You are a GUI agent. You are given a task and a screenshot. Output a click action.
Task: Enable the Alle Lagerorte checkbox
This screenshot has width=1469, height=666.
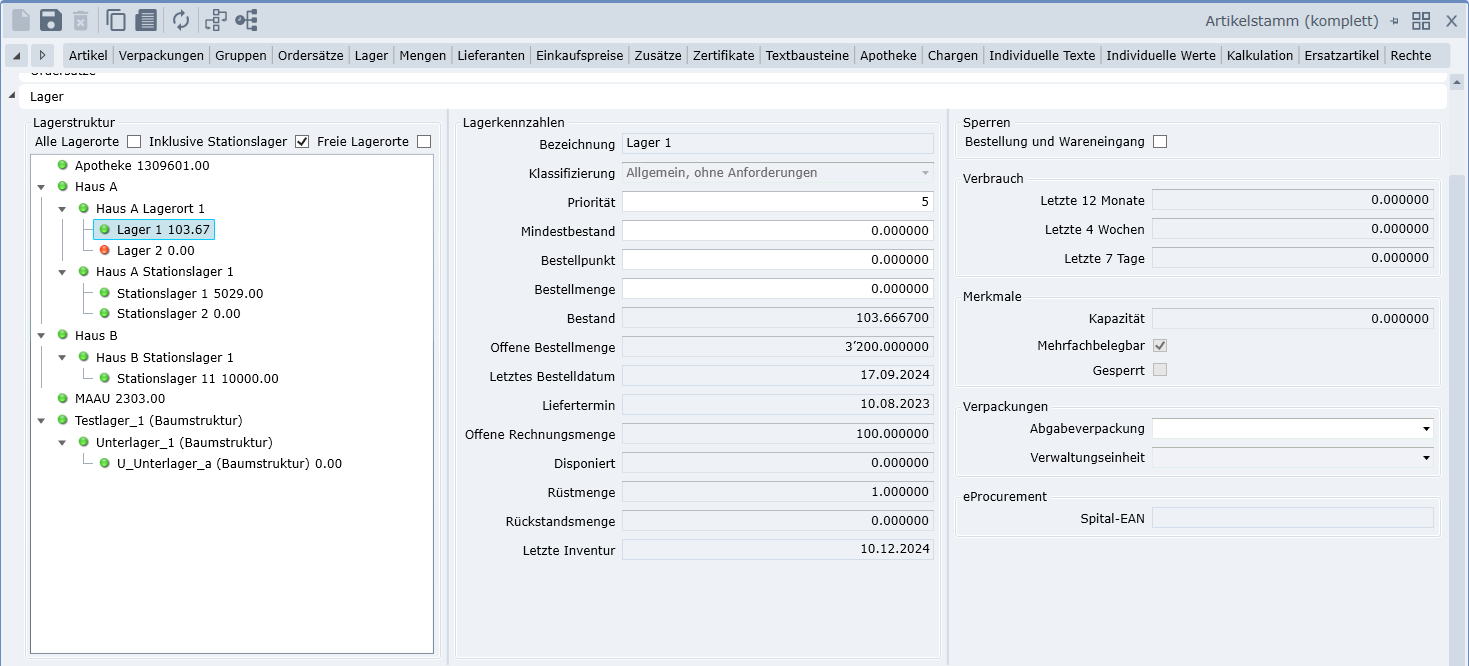[134, 142]
